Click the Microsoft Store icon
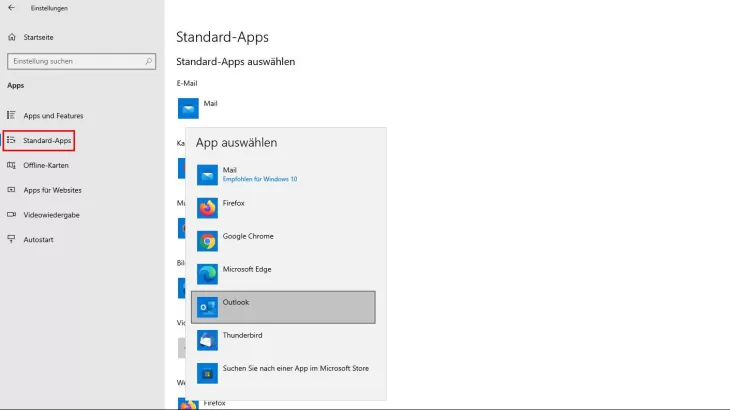The image size is (730, 410). pos(207,373)
